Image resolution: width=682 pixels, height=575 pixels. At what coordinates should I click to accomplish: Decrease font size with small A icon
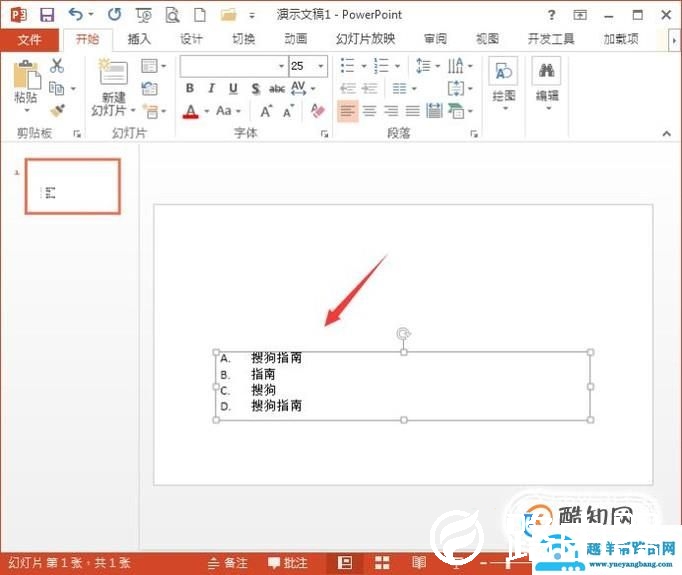[x=288, y=112]
